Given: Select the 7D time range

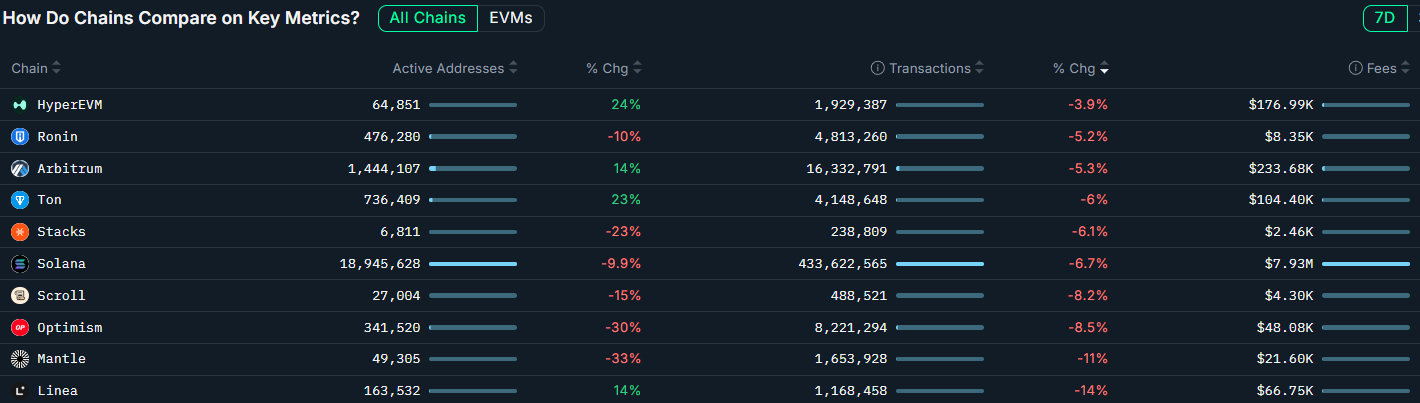Looking at the screenshot, I should pos(1385,18).
